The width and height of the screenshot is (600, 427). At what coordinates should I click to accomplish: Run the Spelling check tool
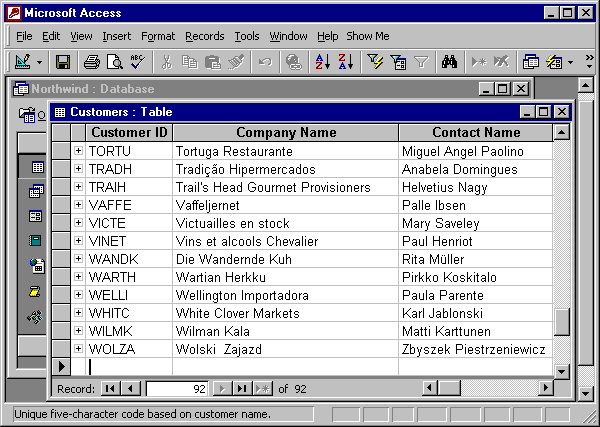[x=137, y=62]
